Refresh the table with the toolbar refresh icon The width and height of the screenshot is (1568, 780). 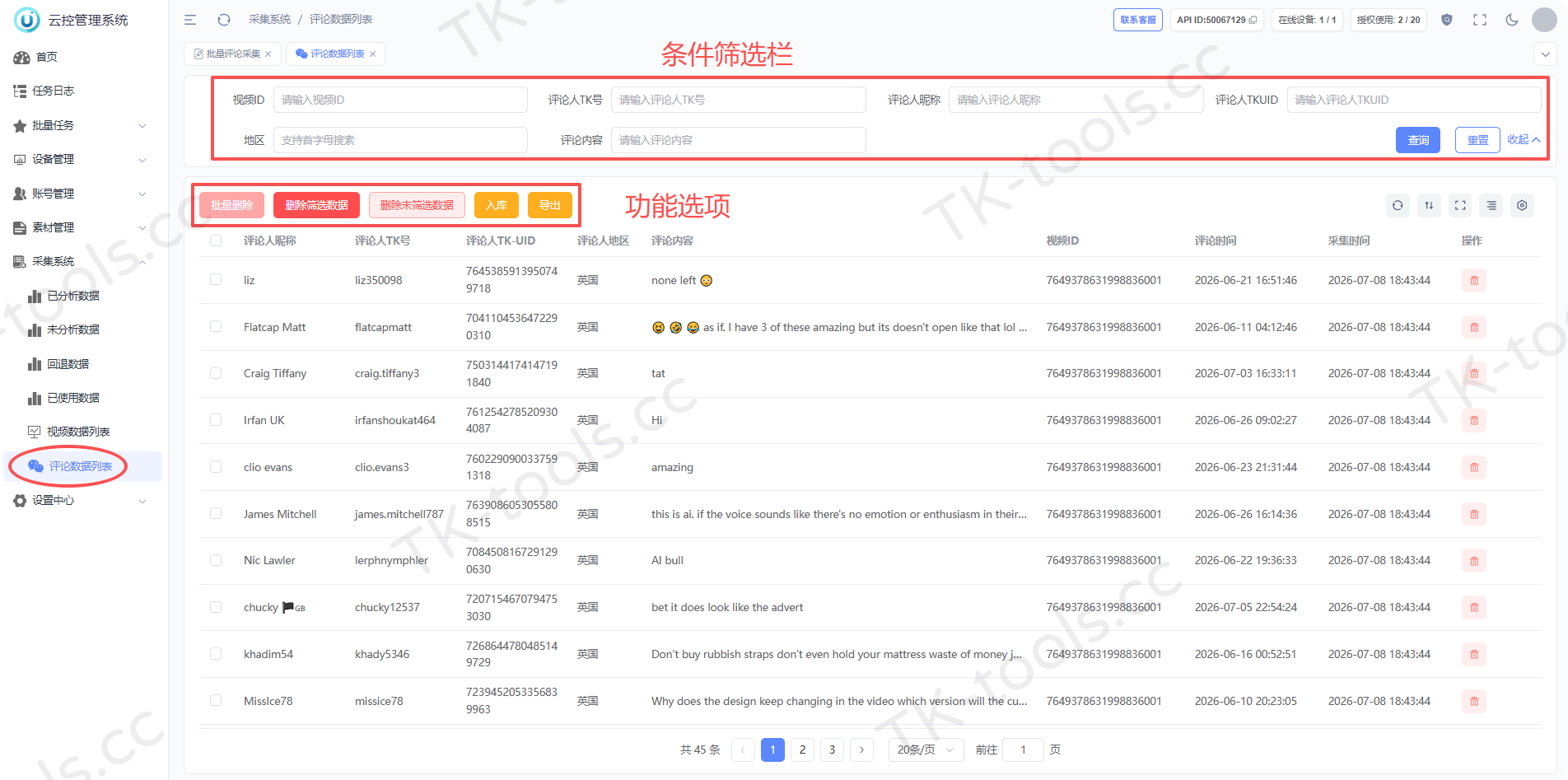tap(1398, 205)
